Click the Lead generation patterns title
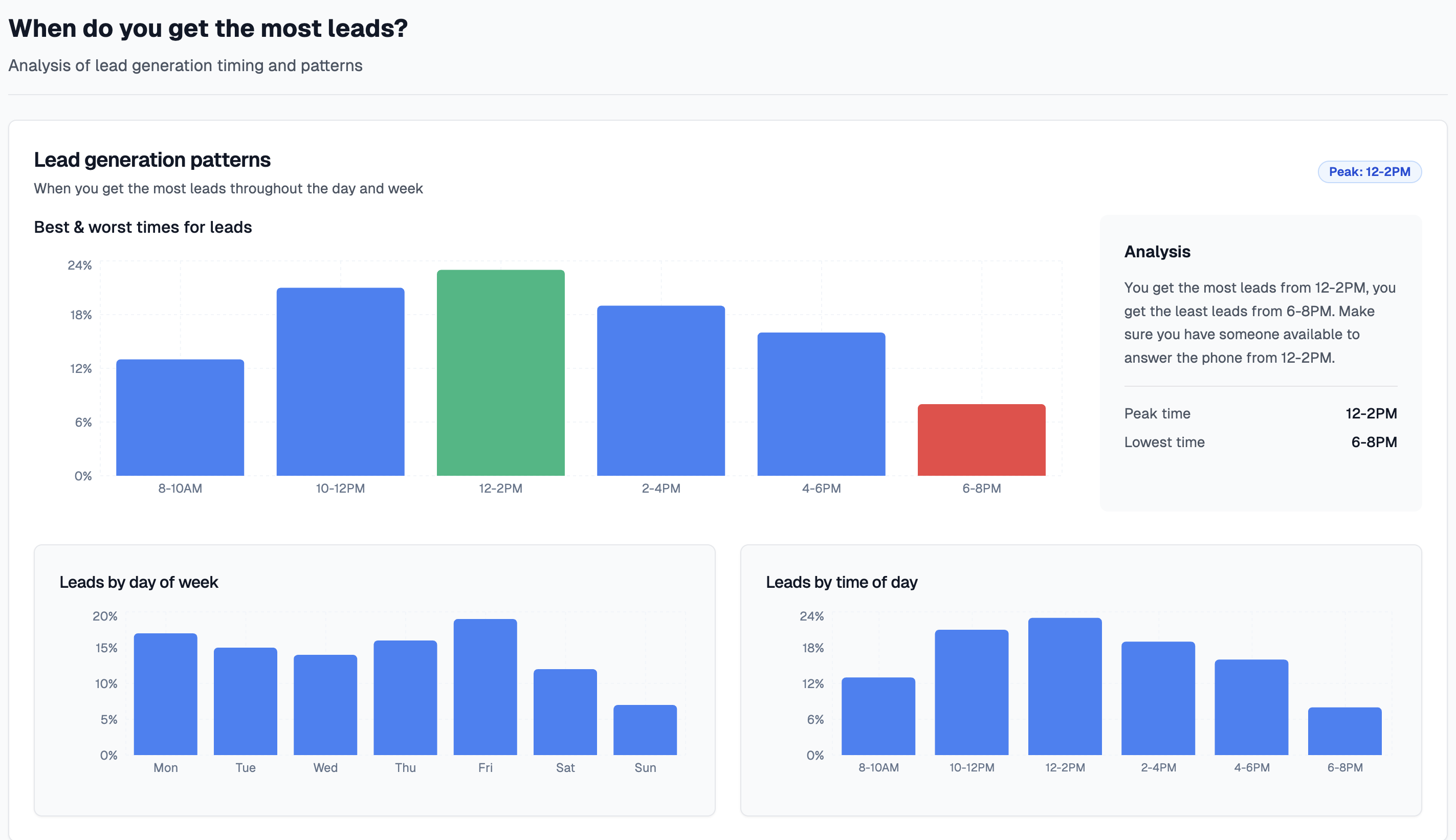This screenshot has width=1456, height=840. click(152, 159)
